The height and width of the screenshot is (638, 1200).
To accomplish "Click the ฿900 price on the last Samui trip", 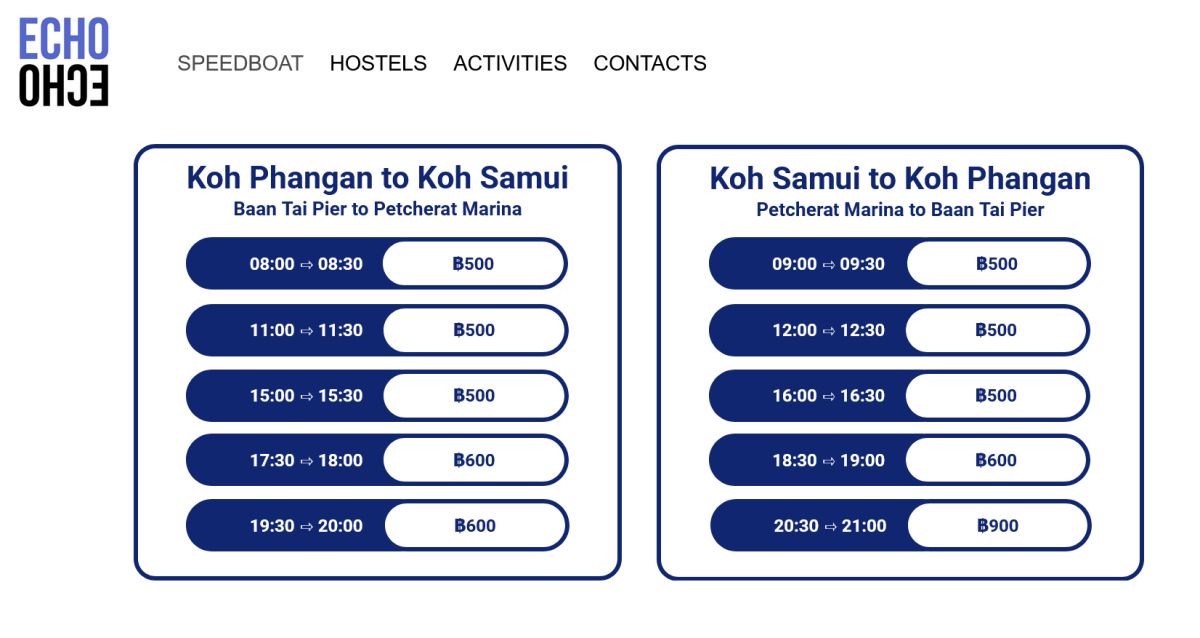I will 997,526.
